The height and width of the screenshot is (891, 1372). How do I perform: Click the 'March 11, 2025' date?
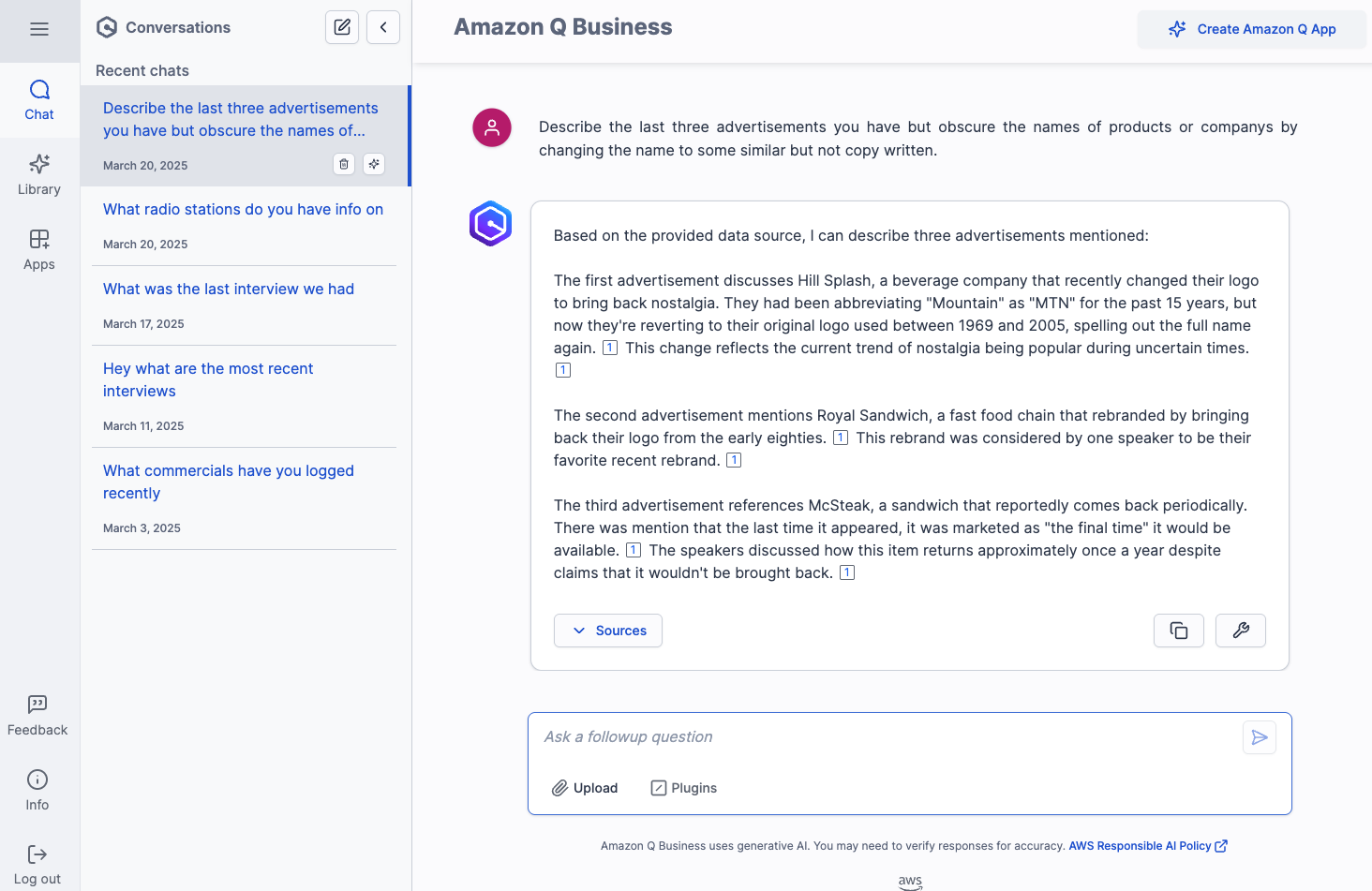pyautogui.click(x=143, y=426)
